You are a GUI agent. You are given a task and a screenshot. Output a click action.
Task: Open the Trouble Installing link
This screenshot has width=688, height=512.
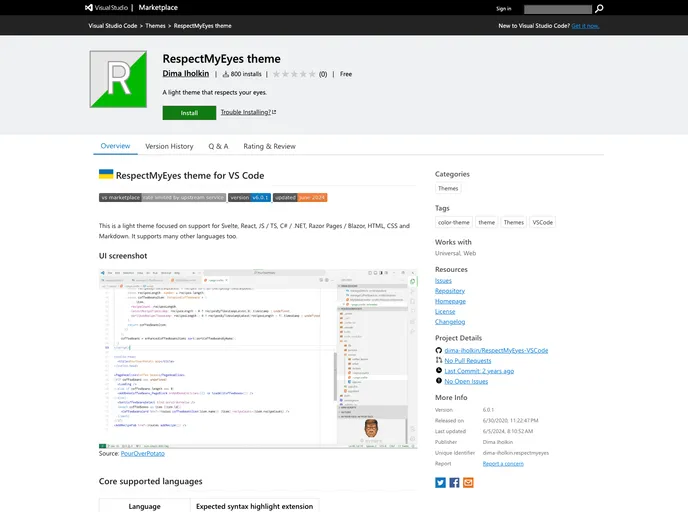[x=248, y=113]
